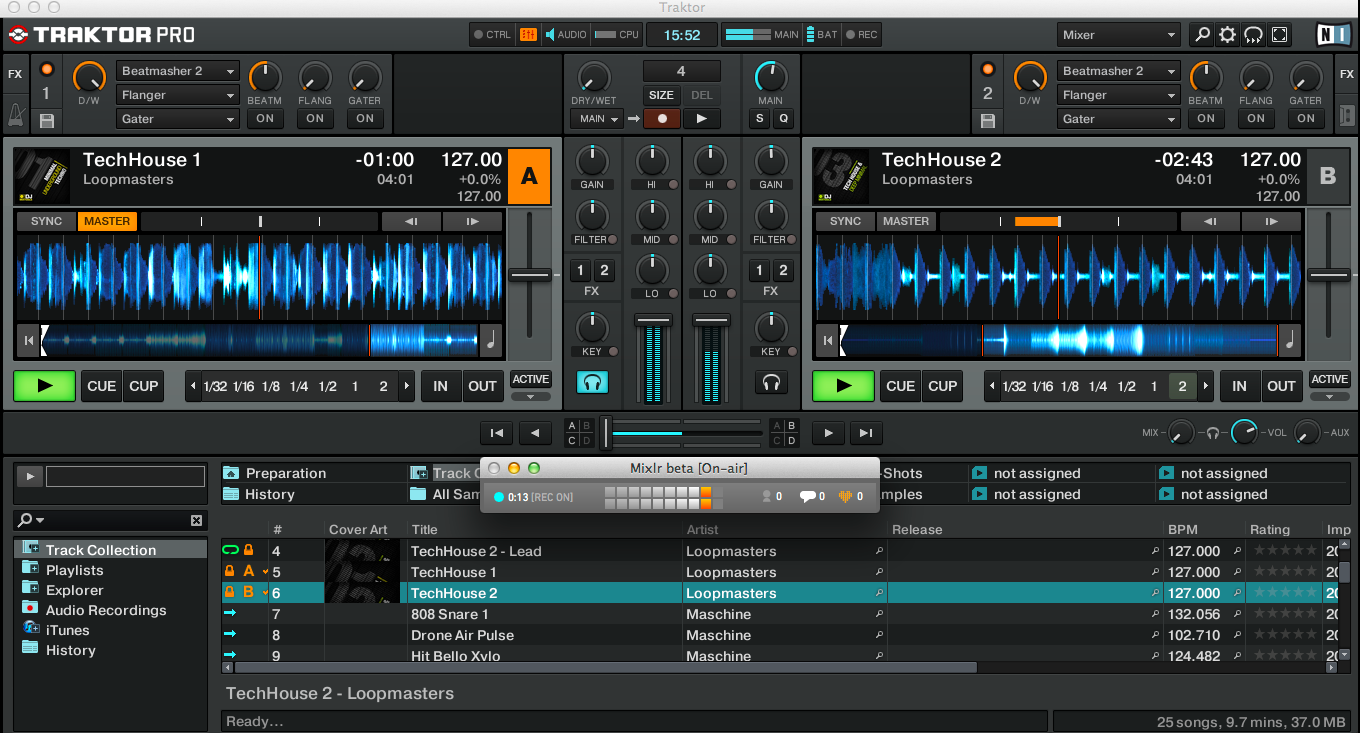Image resolution: width=1360 pixels, height=733 pixels.
Task: Open Traktor preferences gear icon
Action: point(1227,35)
